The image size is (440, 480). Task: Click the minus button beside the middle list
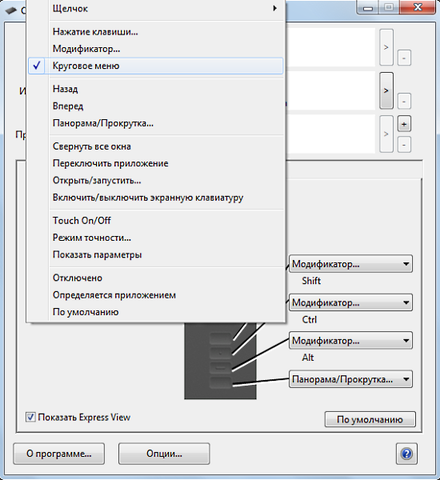[404, 101]
